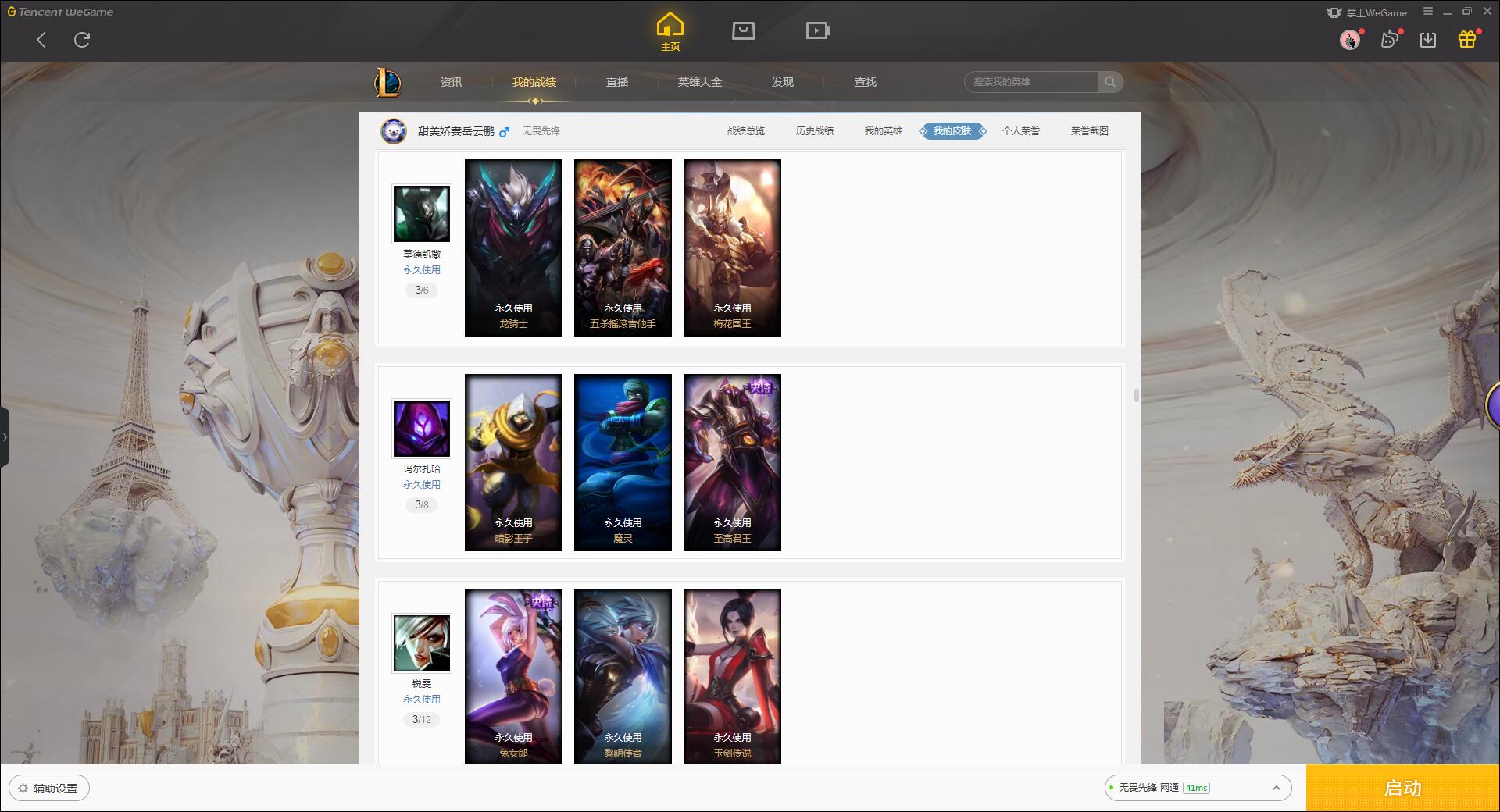Click the skin list scrollbar thumb
This screenshot has height=812, width=1500.
coord(1136,395)
